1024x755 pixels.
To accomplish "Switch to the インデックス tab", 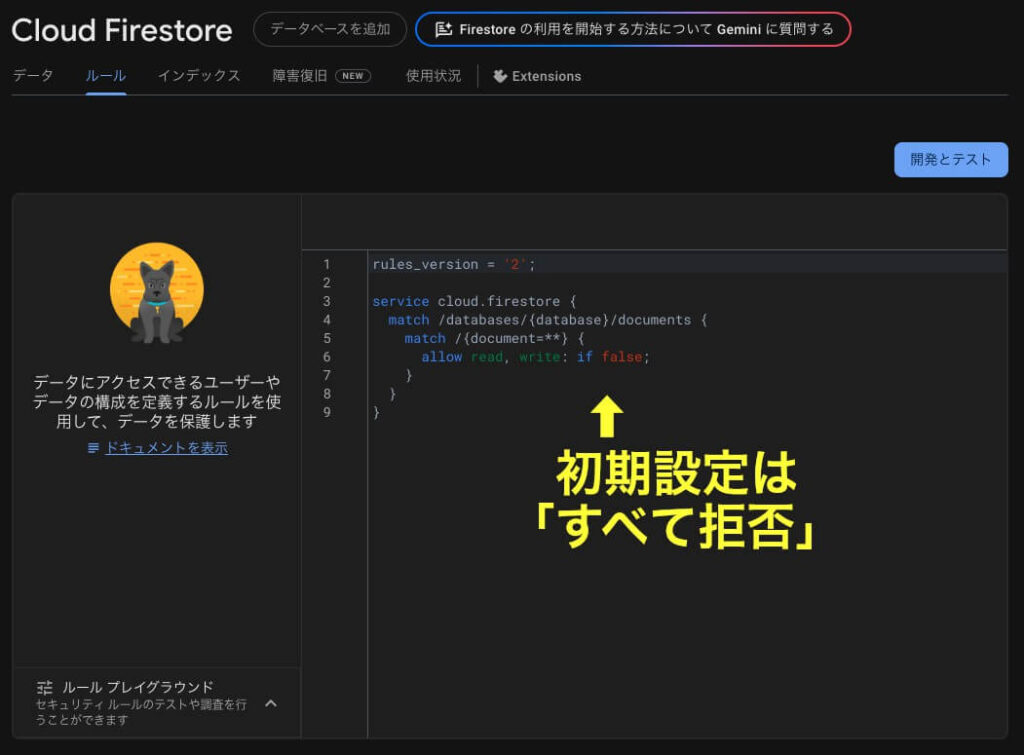I will 199,76.
